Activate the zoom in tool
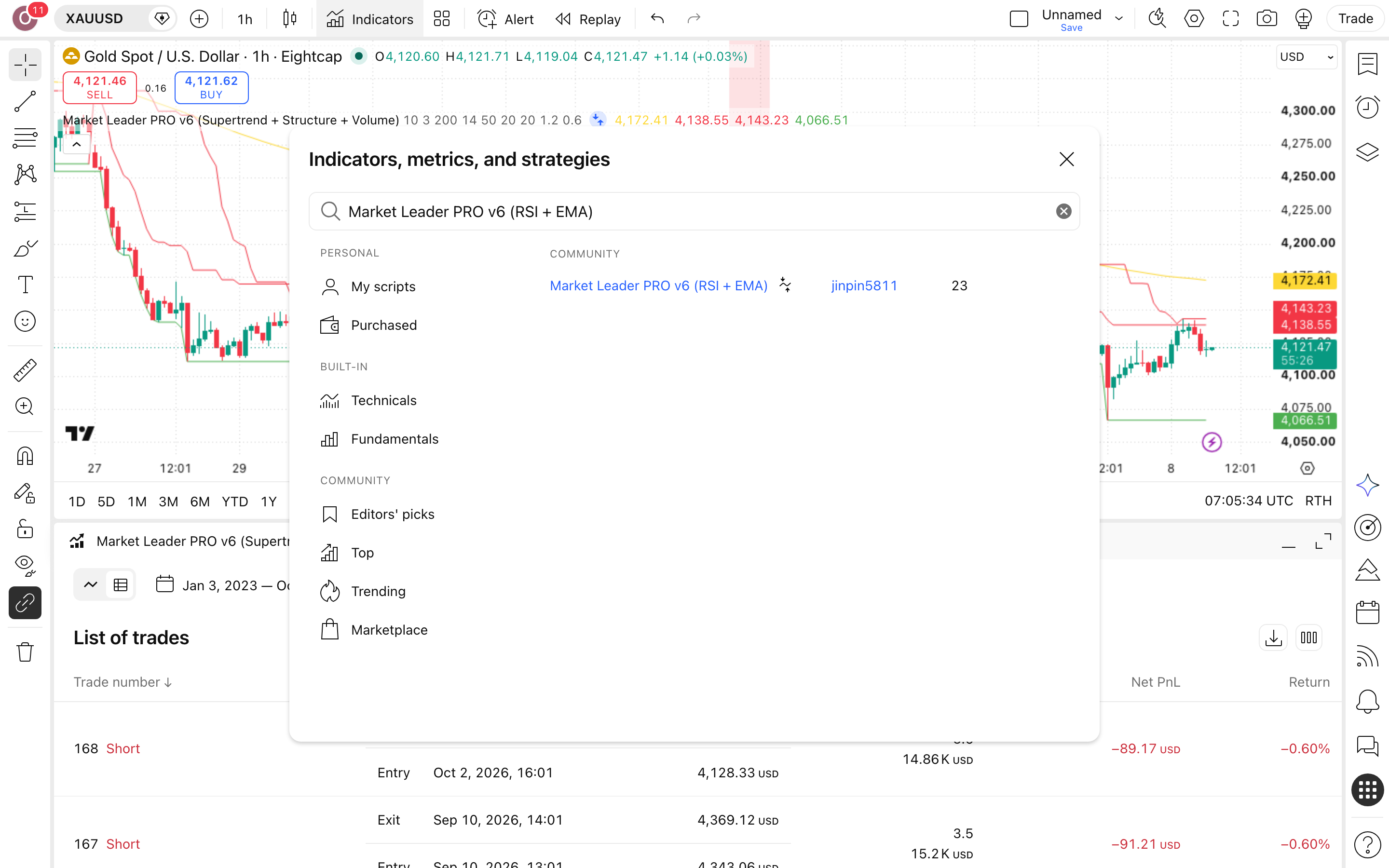1389x868 pixels. [x=25, y=407]
